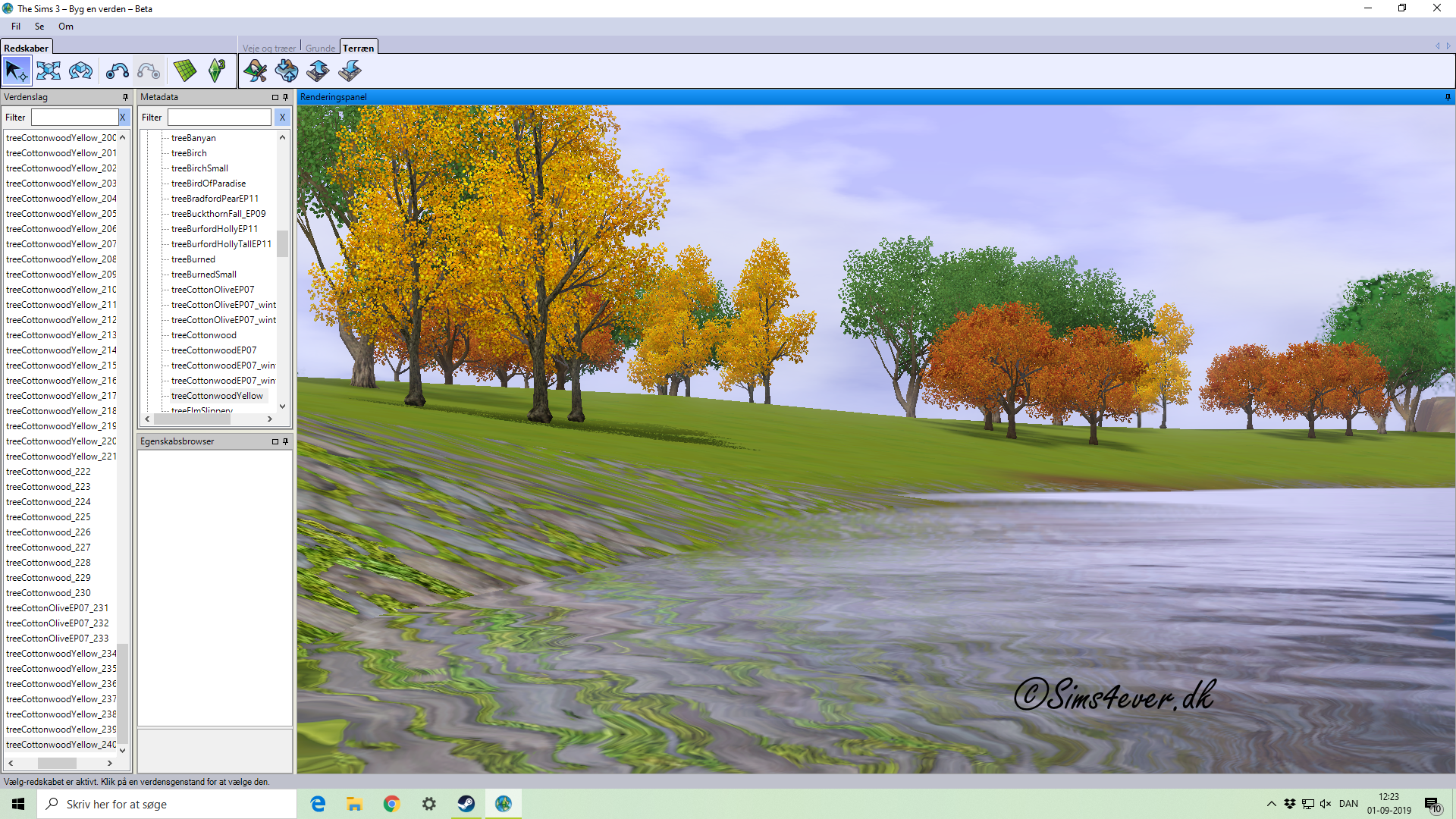Image resolution: width=1456 pixels, height=819 pixels.
Task: Focus the Metadata filter input
Action: 219,118
